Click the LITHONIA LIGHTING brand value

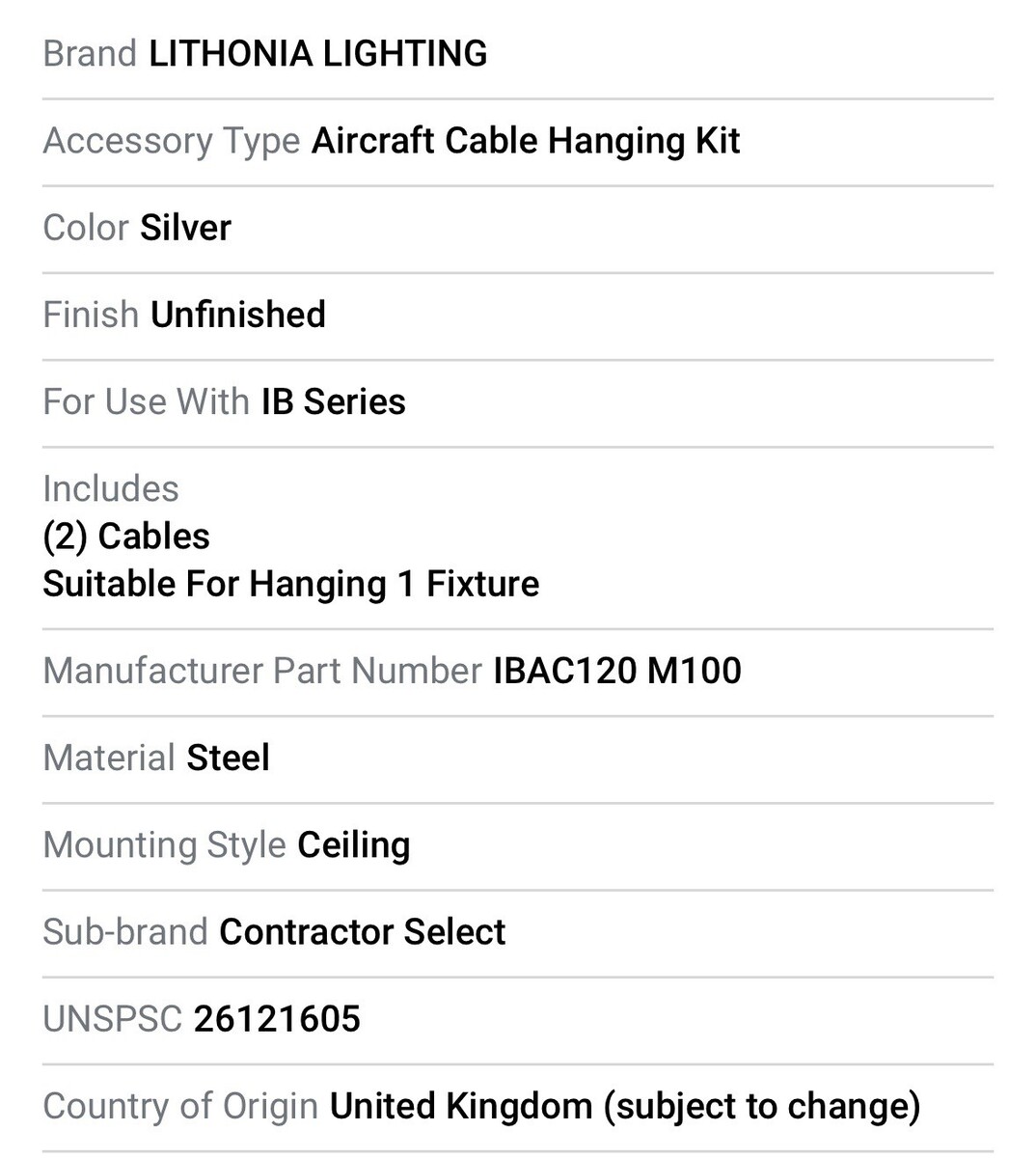pyautogui.click(x=317, y=54)
